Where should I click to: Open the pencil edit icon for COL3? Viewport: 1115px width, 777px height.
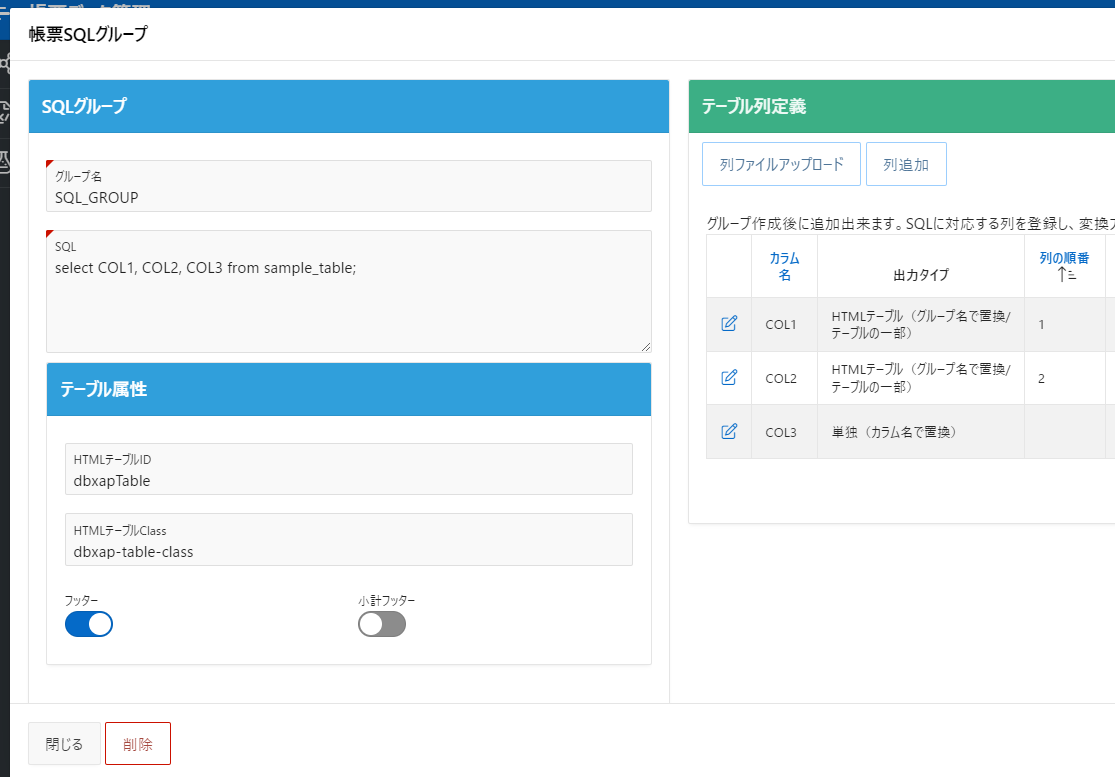(727, 431)
